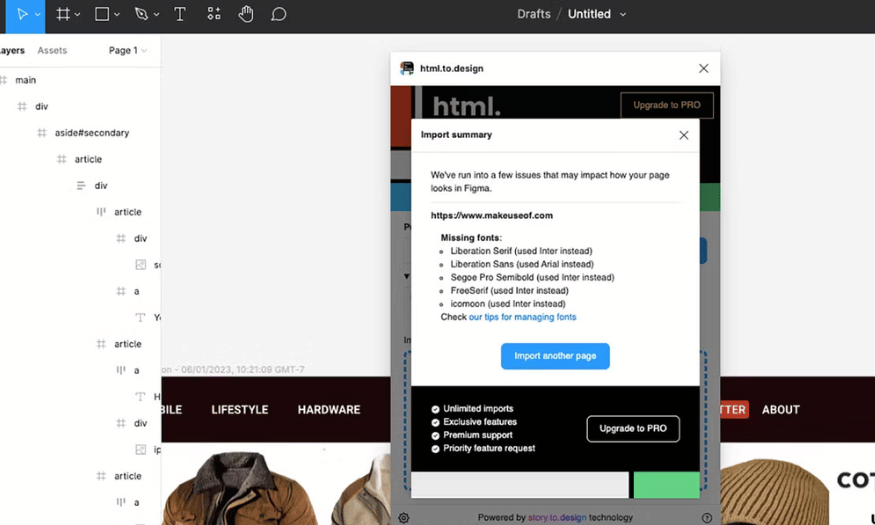Select the Text tool
Image resolution: width=875 pixels, height=525 pixels.
[180, 14]
